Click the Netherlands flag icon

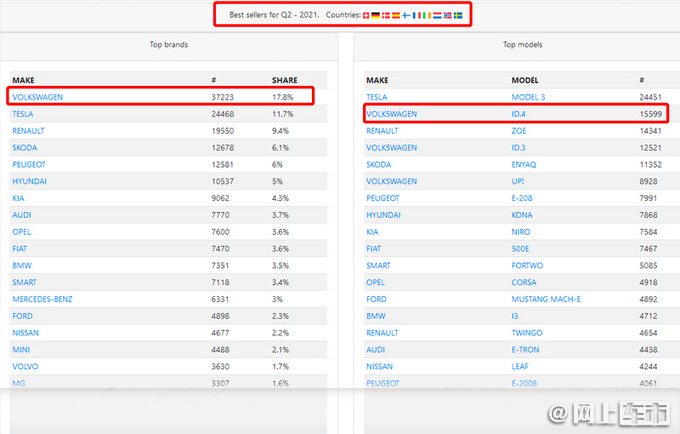click(437, 15)
